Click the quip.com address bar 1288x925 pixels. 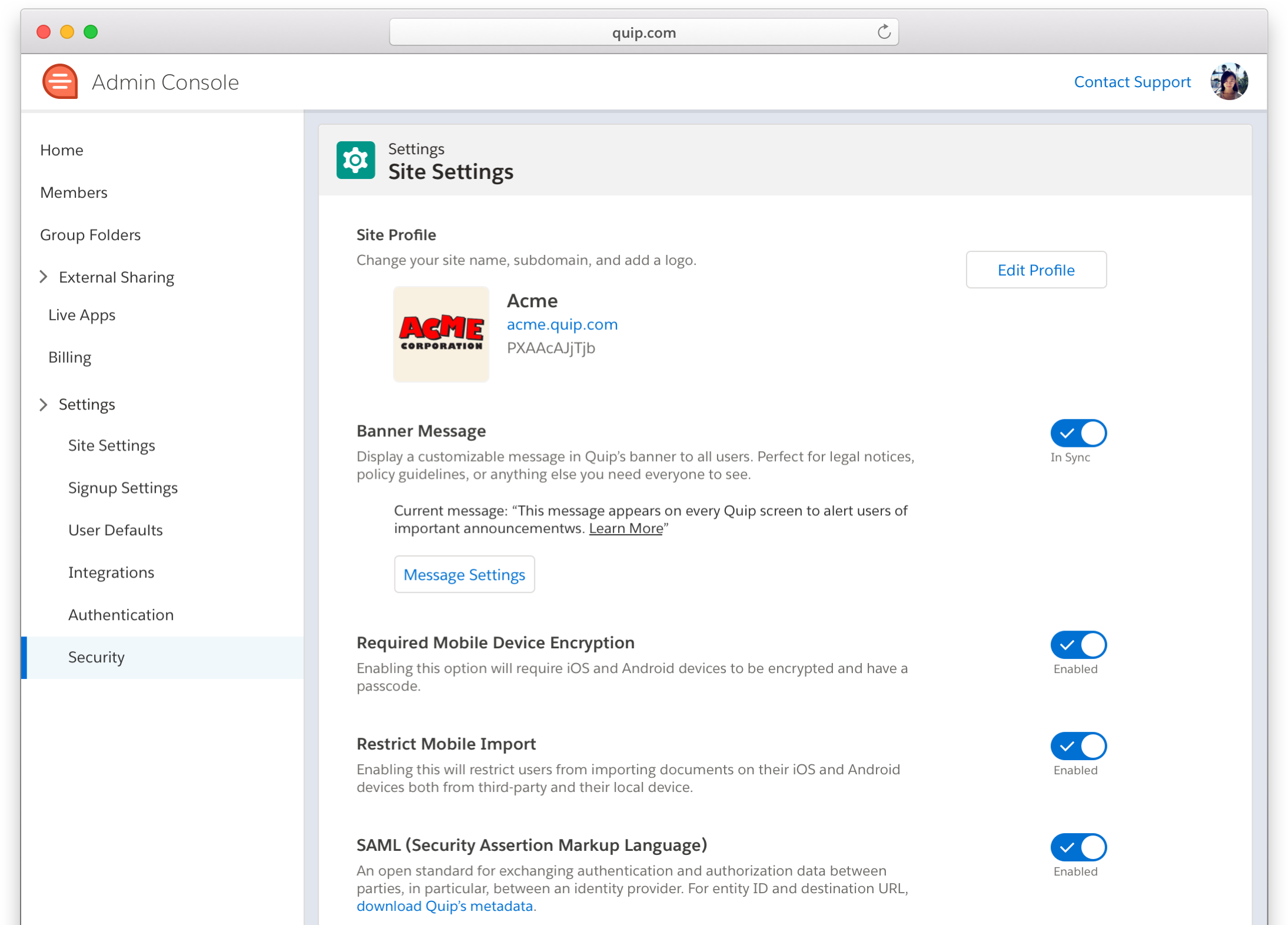[x=643, y=32]
